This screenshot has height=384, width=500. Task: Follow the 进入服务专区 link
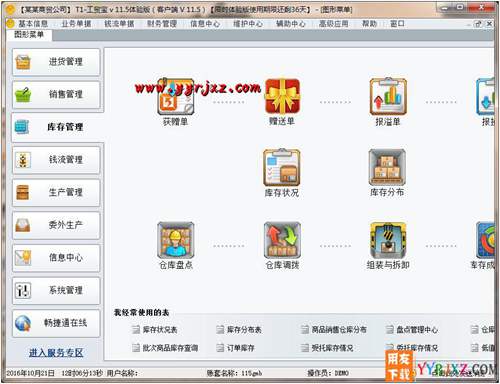coord(56,353)
